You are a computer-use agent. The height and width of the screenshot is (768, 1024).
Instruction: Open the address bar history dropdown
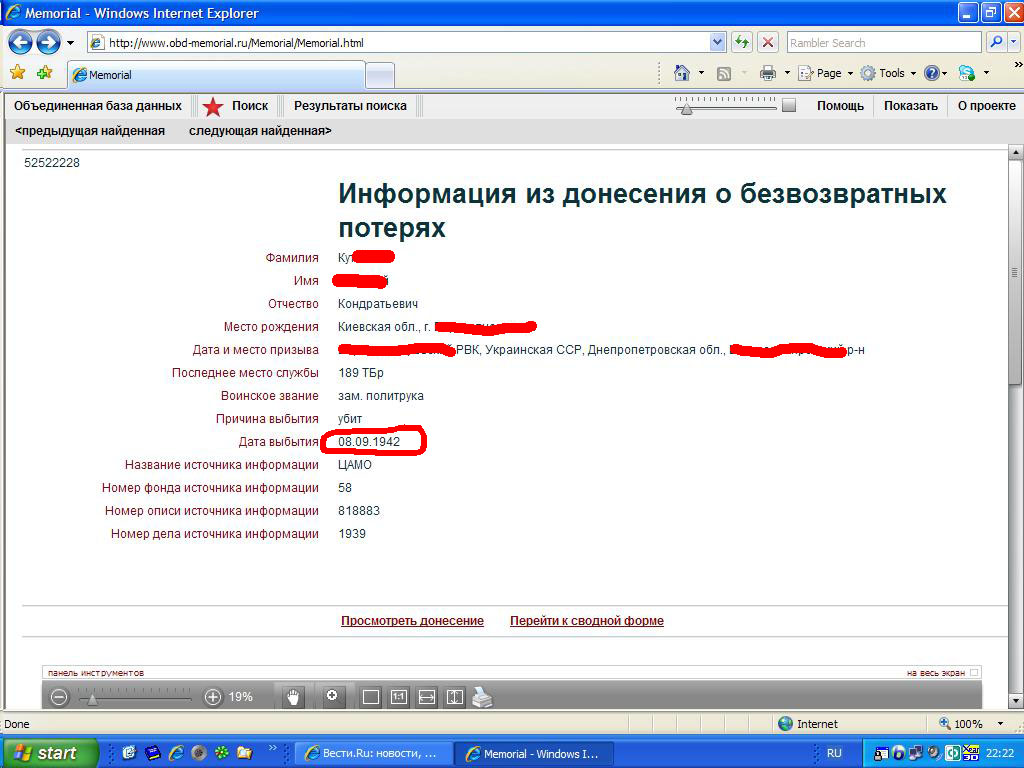click(x=717, y=42)
